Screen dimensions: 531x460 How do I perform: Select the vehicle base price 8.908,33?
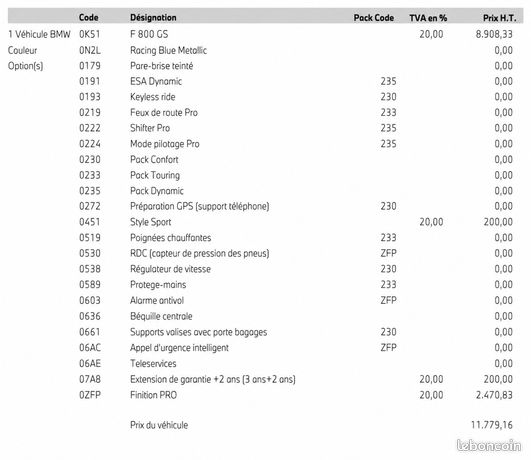pyautogui.click(x=494, y=34)
